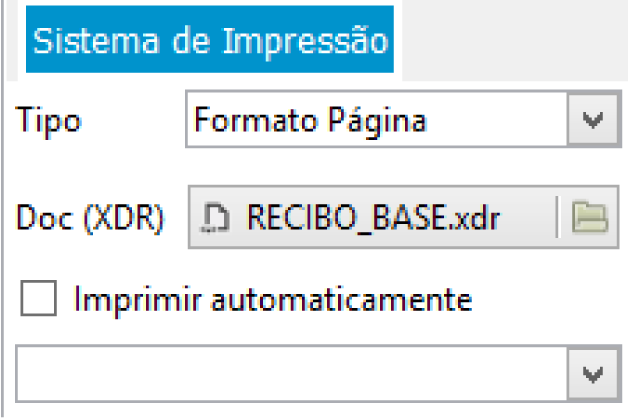Click the folder browse icon for Doc (XDR)
Screen dimensions: 628x418
(x=589, y=216)
